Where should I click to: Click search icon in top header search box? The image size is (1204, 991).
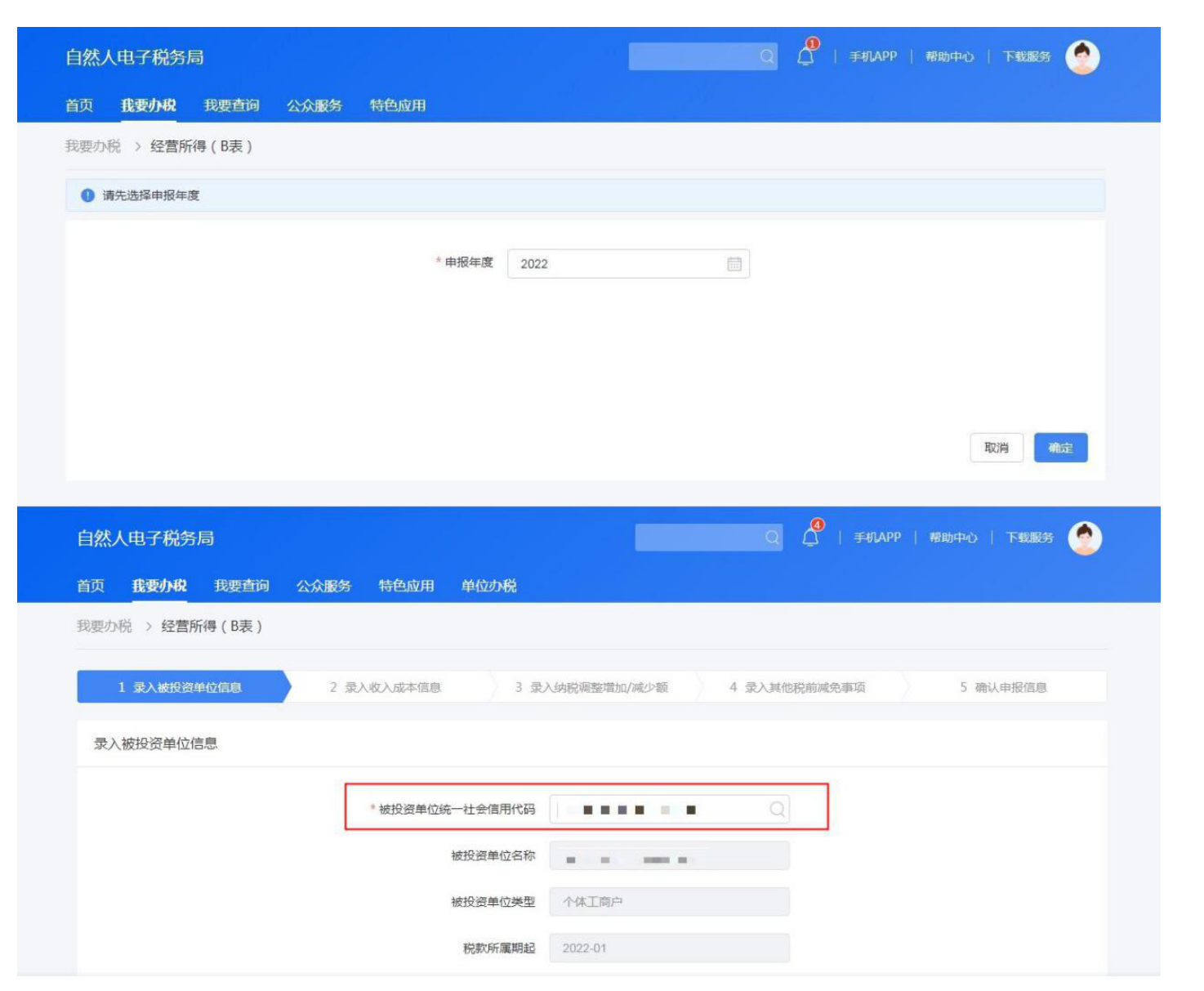coord(767,56)
